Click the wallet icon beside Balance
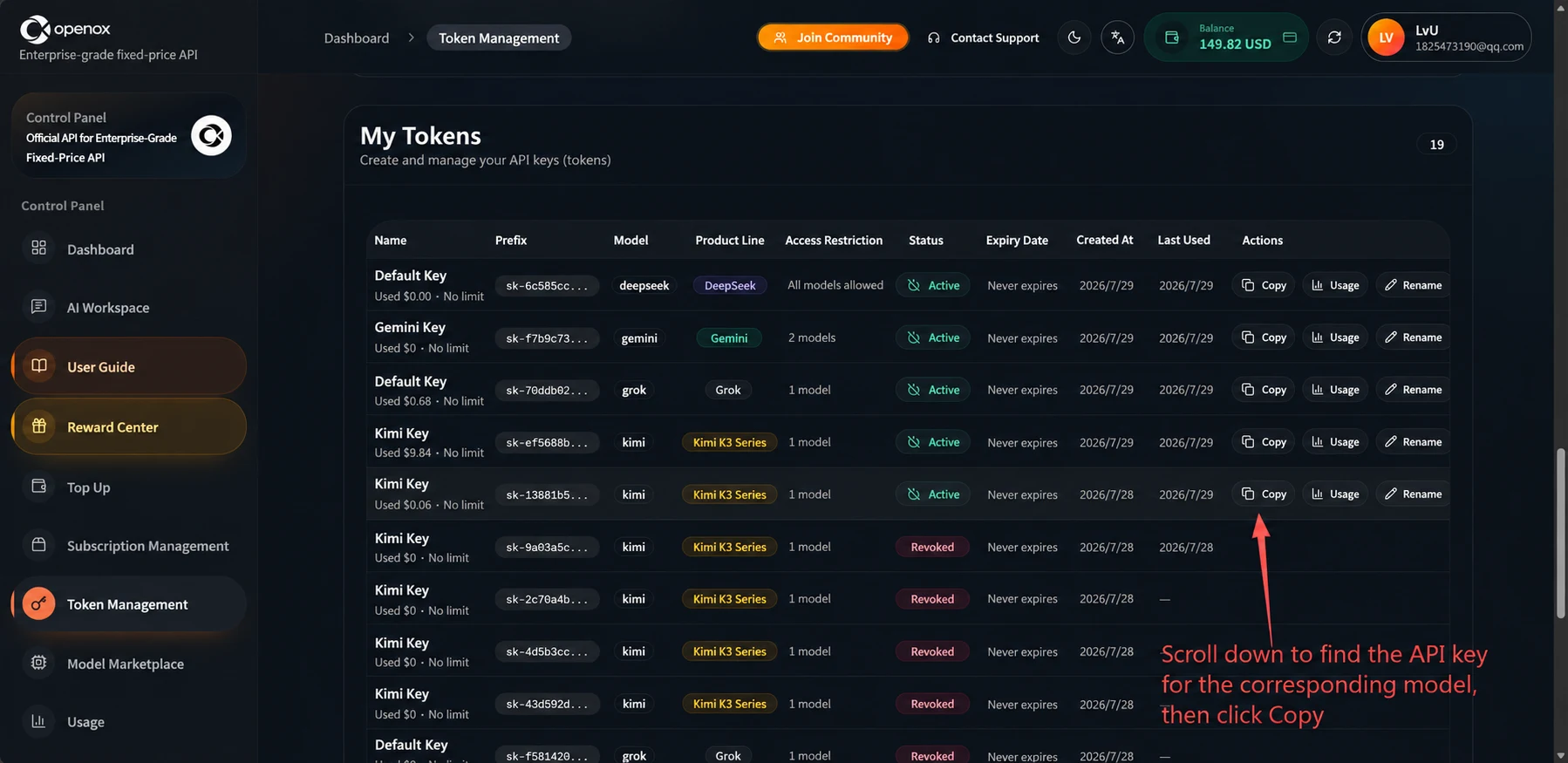1568x763 pixels. [1172, 37]
